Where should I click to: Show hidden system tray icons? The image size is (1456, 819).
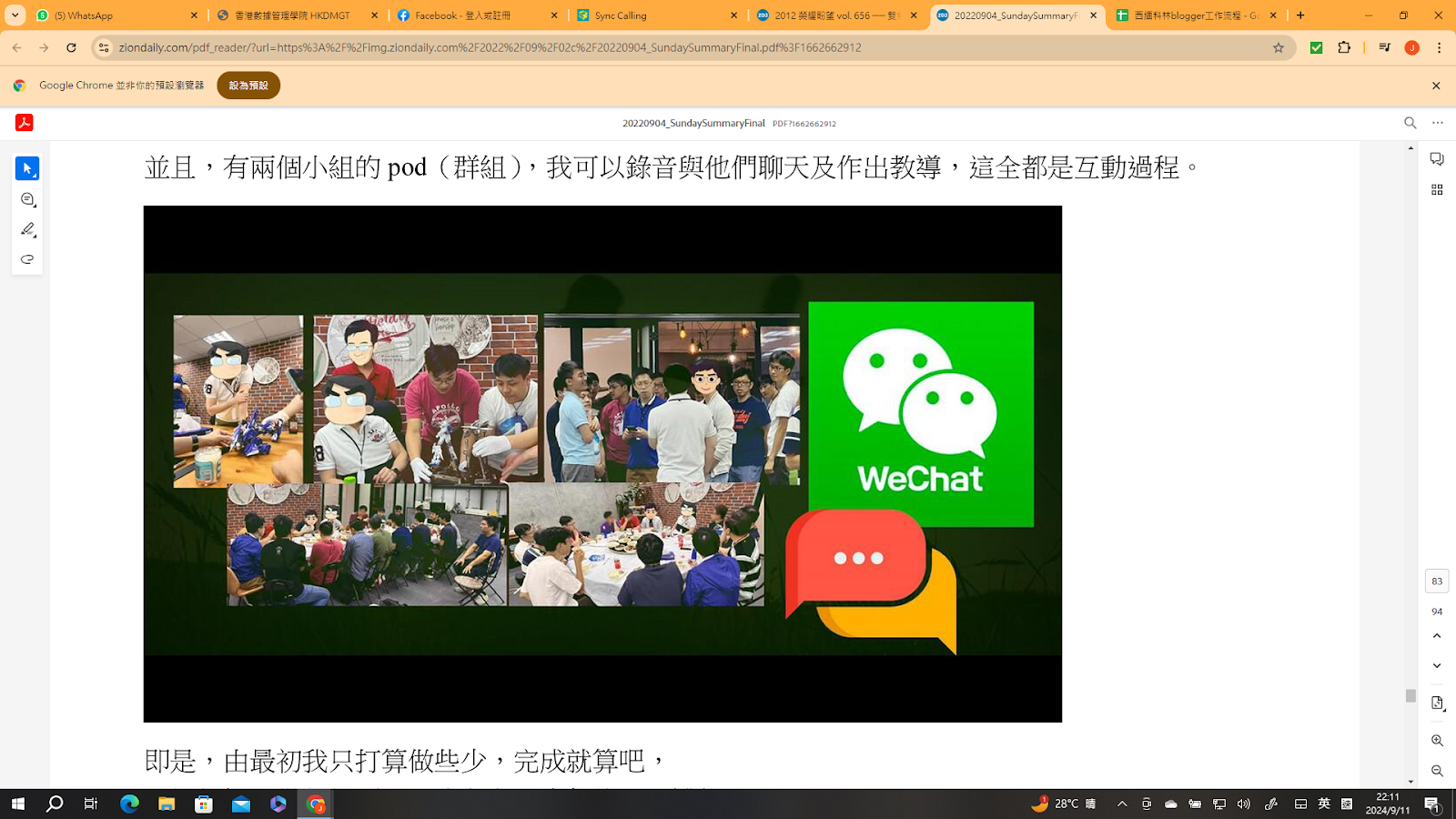pyautogui.click(x=1122, y=804)
